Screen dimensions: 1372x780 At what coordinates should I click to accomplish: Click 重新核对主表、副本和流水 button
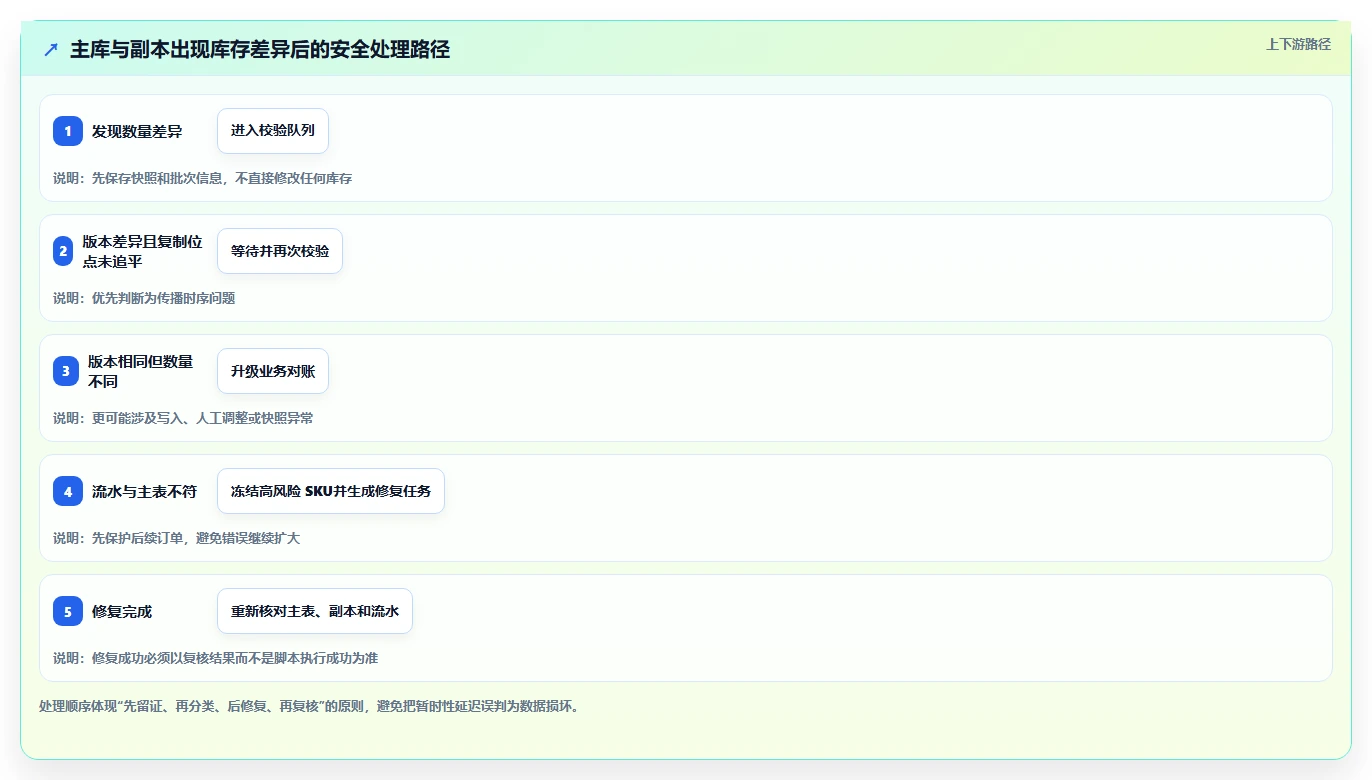pos(315,611)
